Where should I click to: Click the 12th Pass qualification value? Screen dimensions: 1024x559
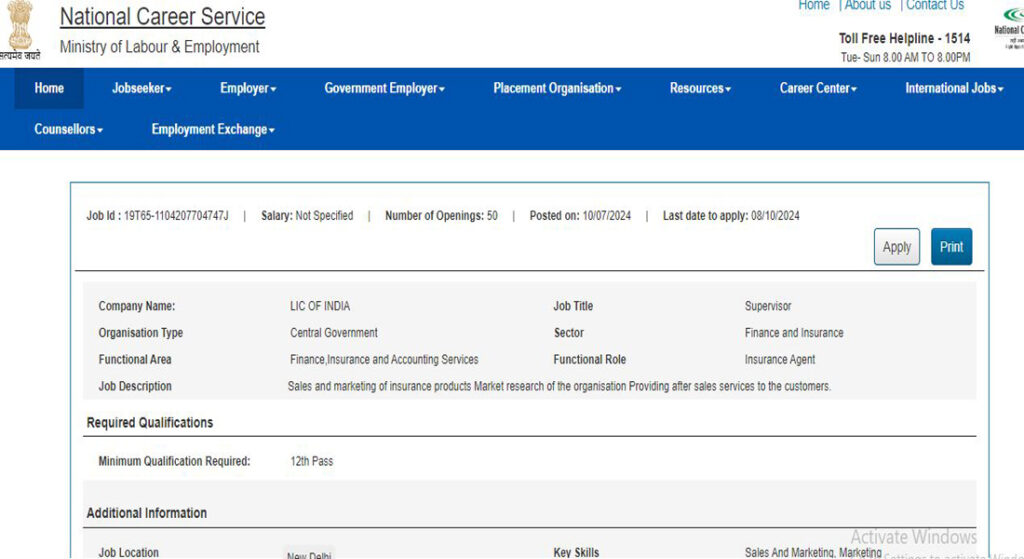pyautogui.click(x=312, y=461)
